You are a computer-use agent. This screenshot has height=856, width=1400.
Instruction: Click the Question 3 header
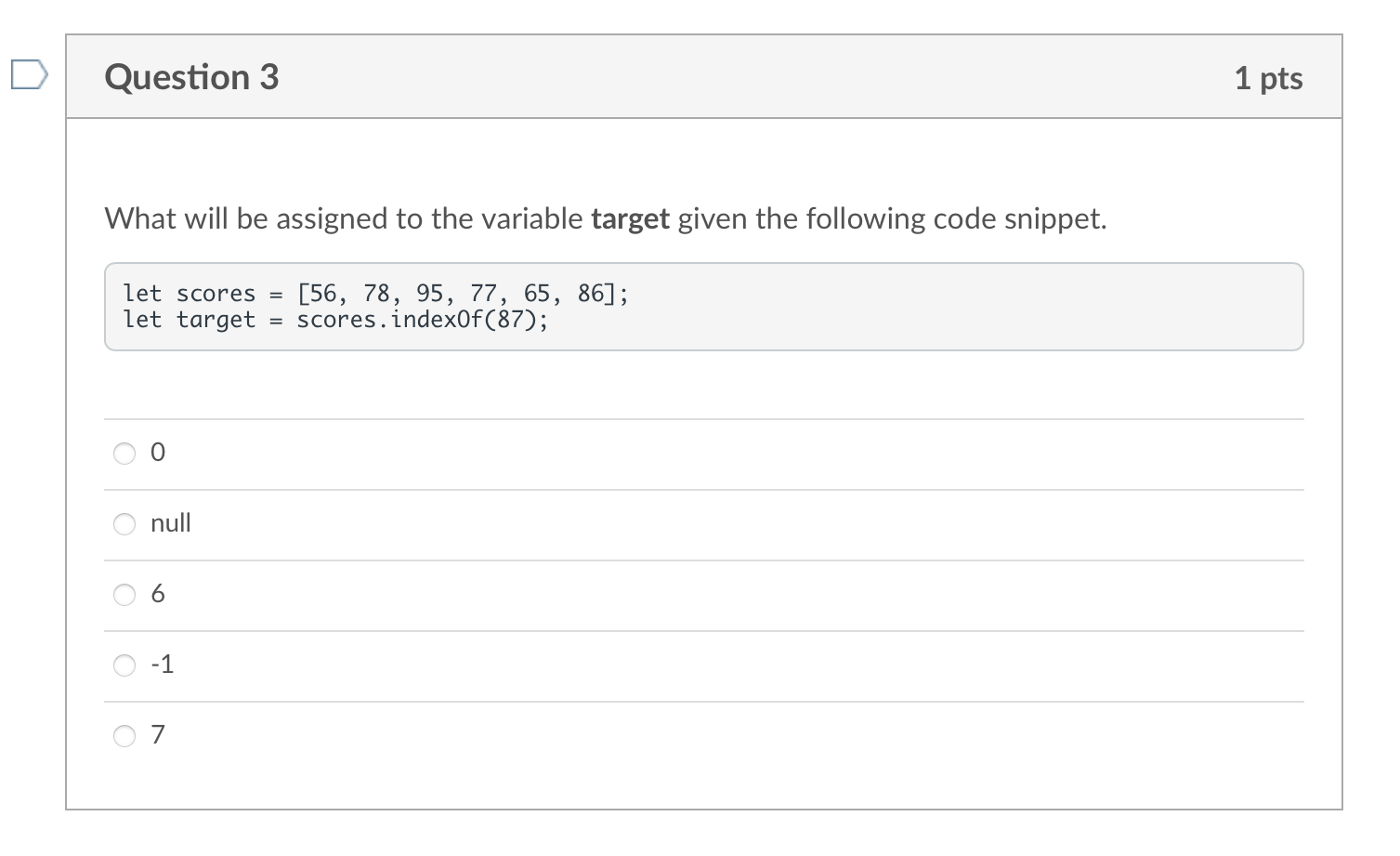coord(191,77)
